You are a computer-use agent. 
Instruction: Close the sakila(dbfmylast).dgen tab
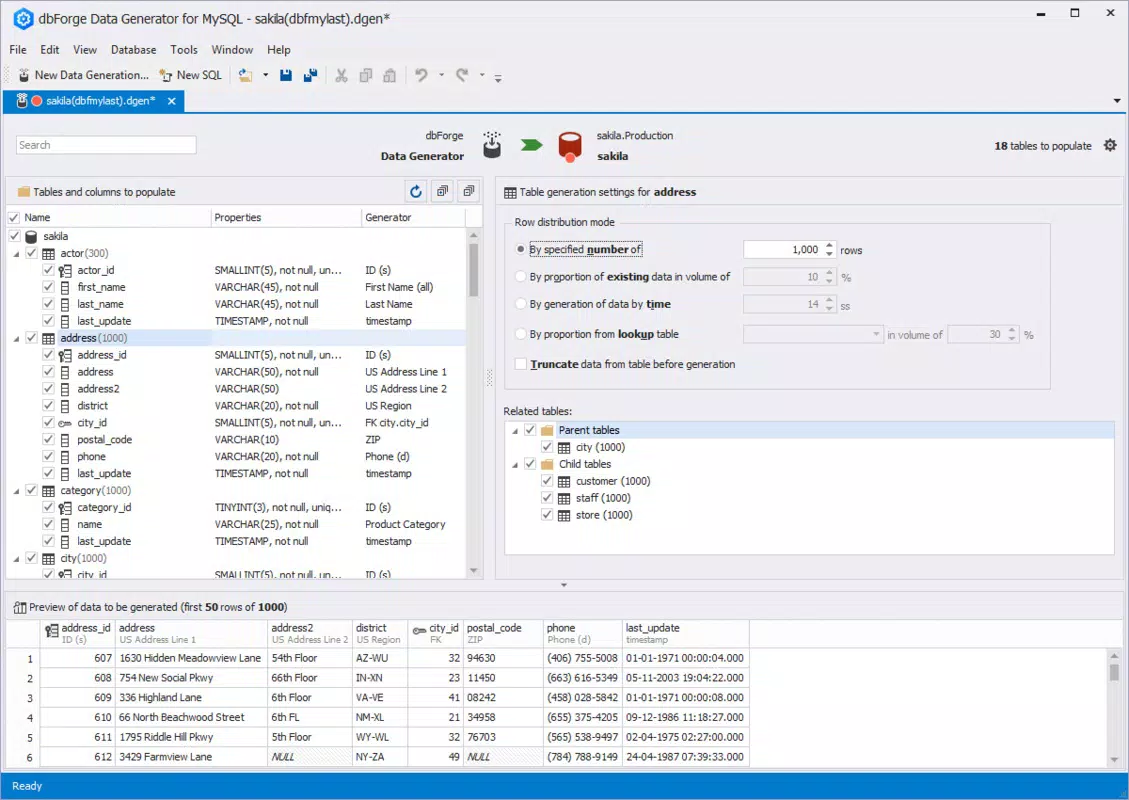click(x=171, y=101)
